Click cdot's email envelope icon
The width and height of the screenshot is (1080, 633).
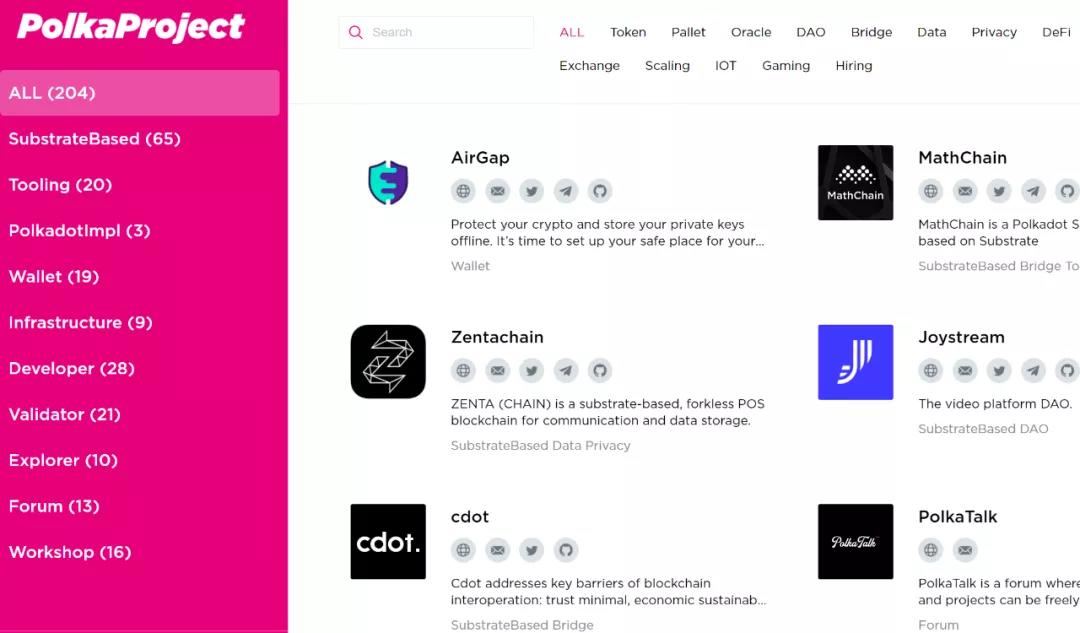coord(497,550)
